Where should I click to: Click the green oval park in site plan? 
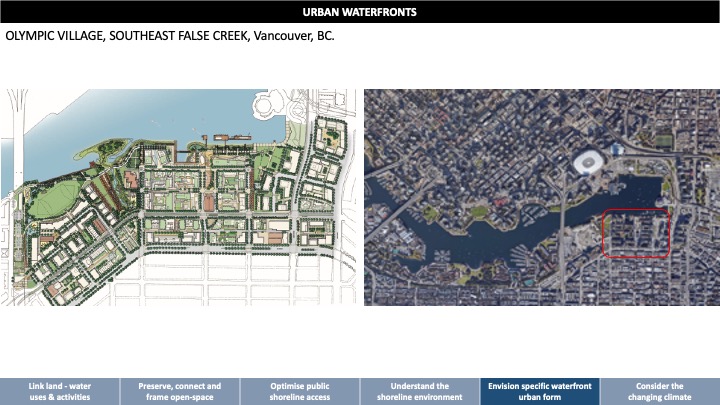click(x=55, y=199)
